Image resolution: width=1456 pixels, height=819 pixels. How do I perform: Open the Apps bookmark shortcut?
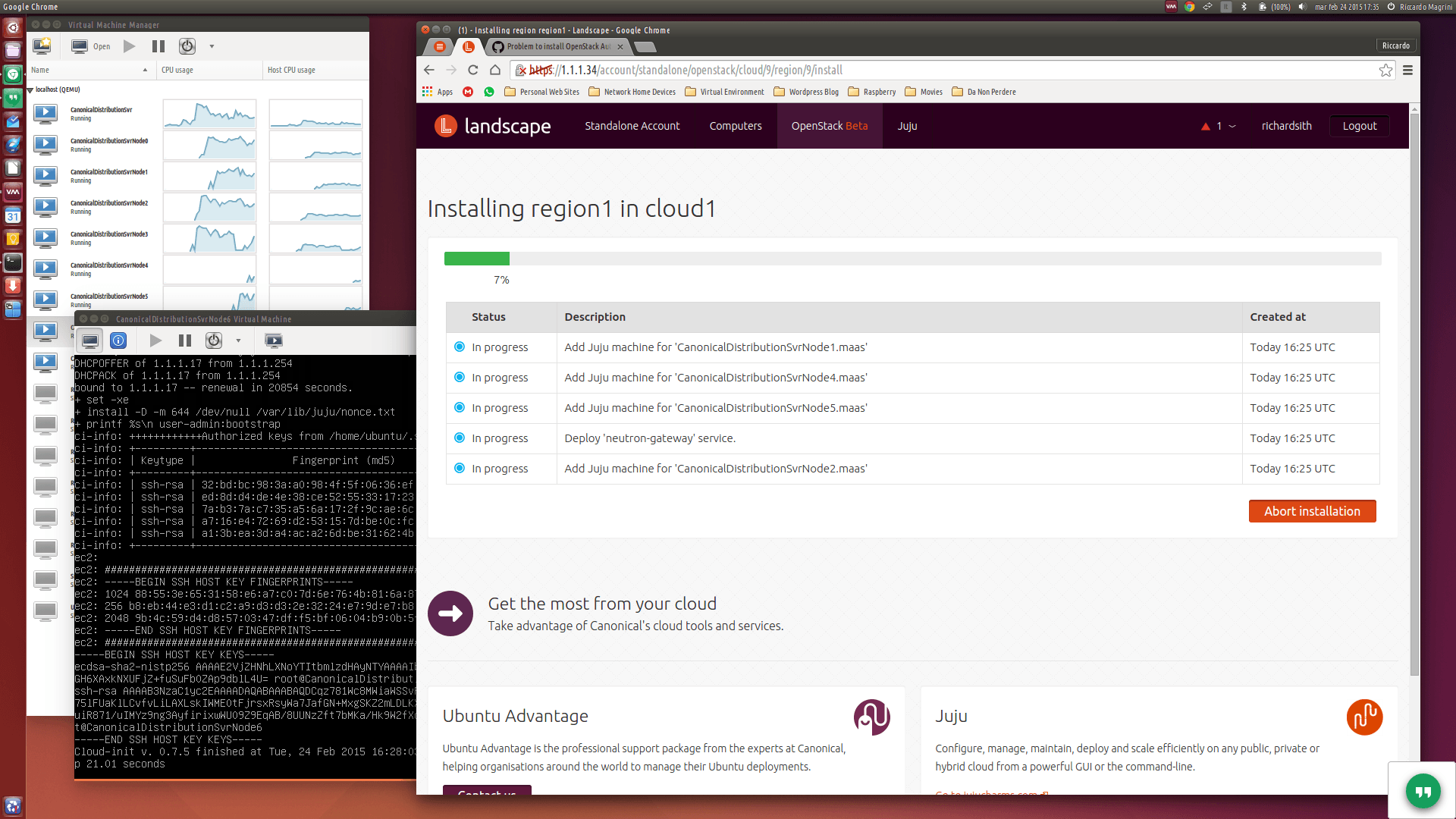point(438,92)
